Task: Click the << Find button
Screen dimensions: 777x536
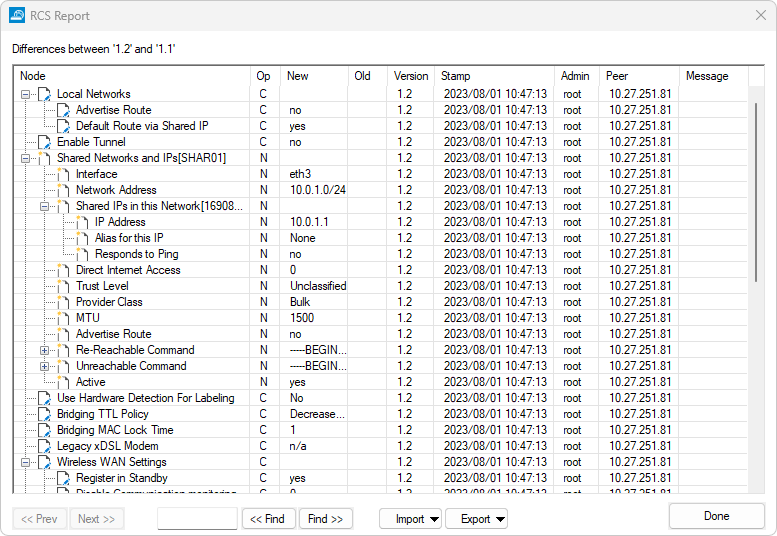Action: pyautogui.click(x=269, y=519)
